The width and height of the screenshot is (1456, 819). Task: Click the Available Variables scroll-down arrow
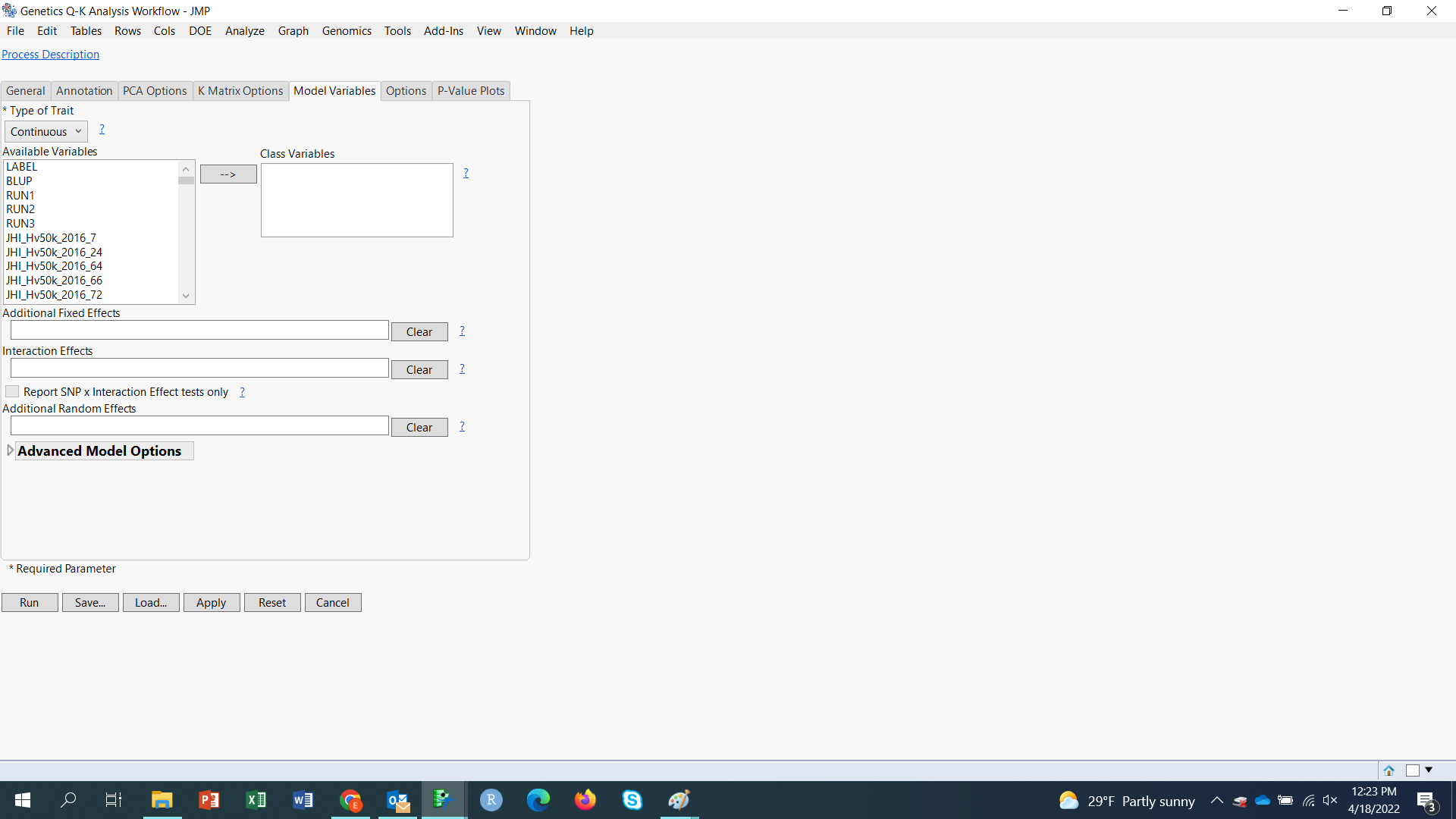(x=186, y=297)
